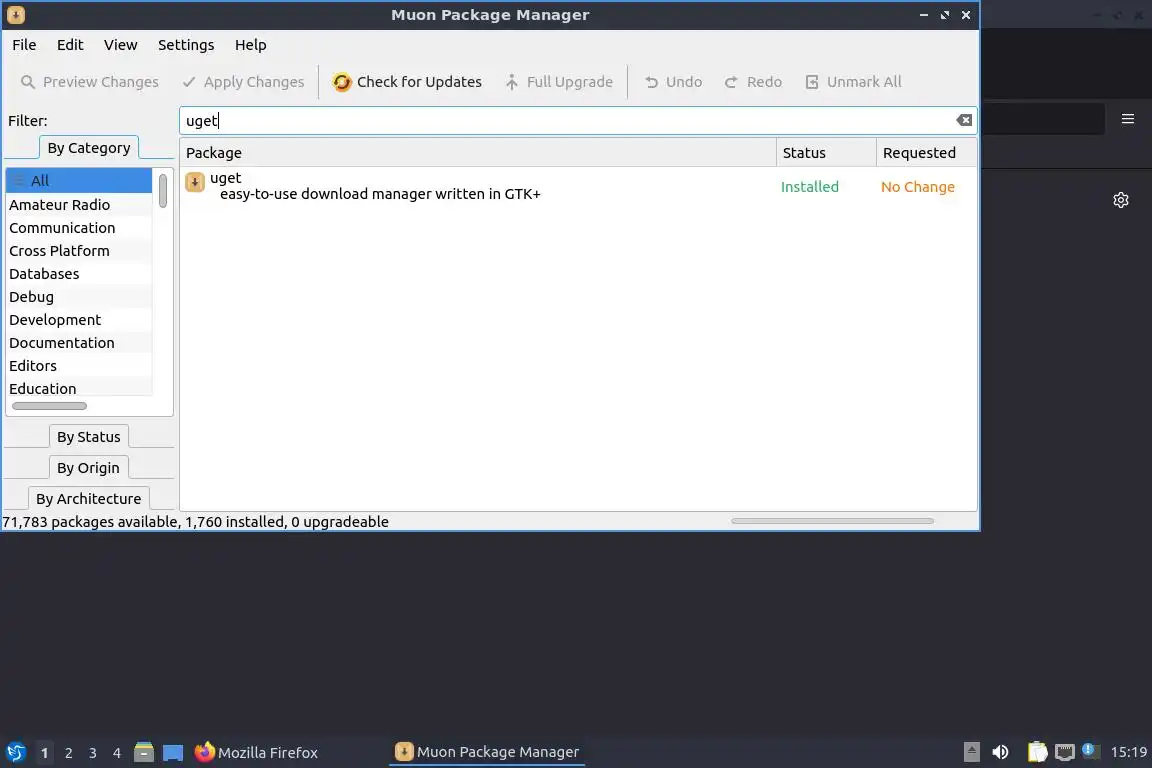1152x768 pixels.
Task: Click the No Change requested value
Action: pos(918,187)
